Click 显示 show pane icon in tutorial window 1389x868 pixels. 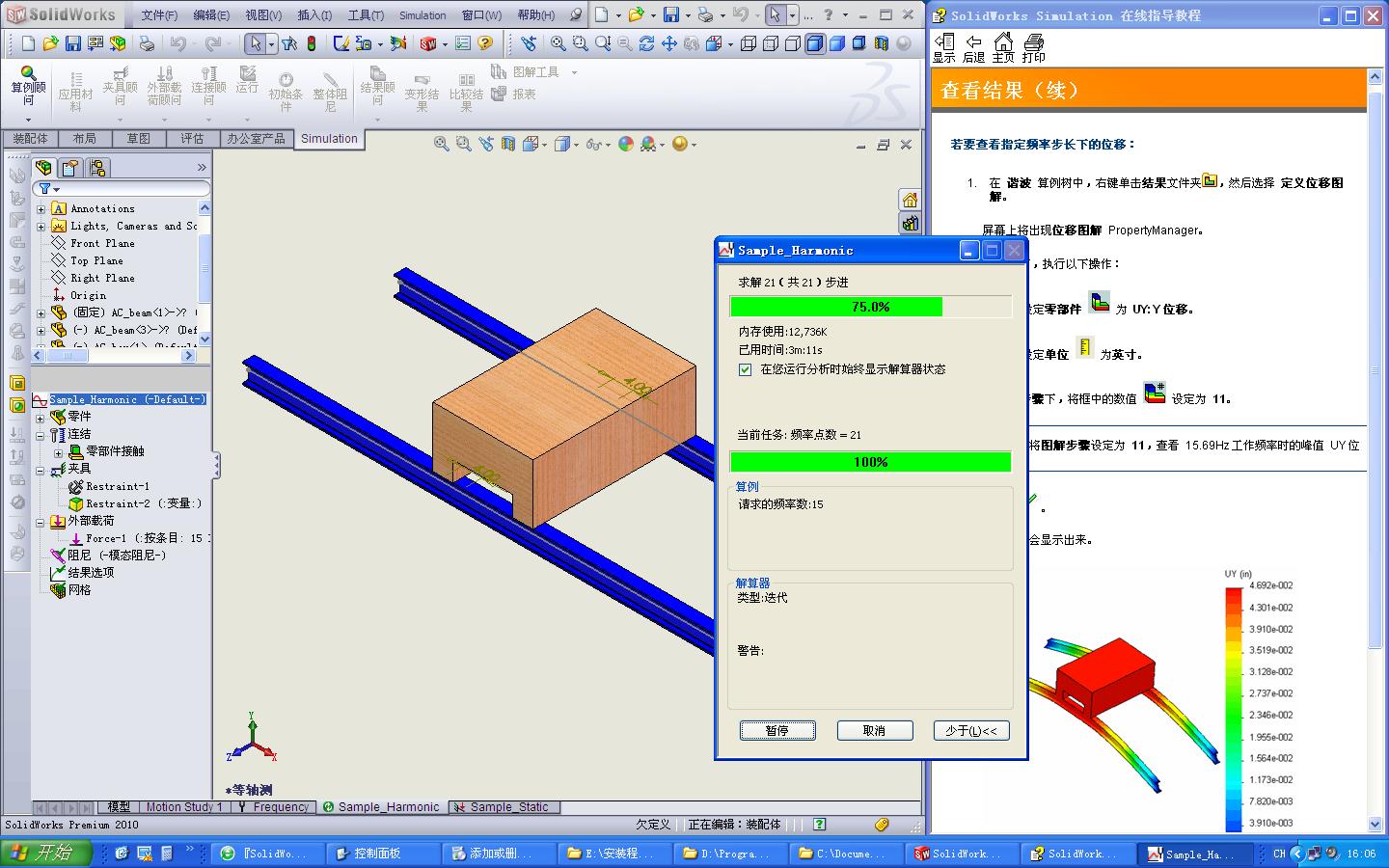point(944,46)
